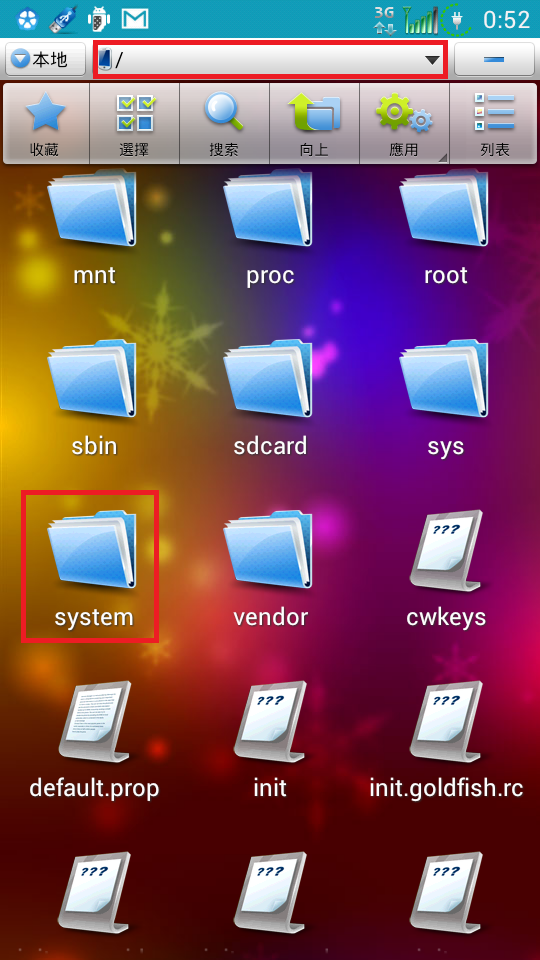Open the proc folder
Screen dimensions: 540x960
270,230
